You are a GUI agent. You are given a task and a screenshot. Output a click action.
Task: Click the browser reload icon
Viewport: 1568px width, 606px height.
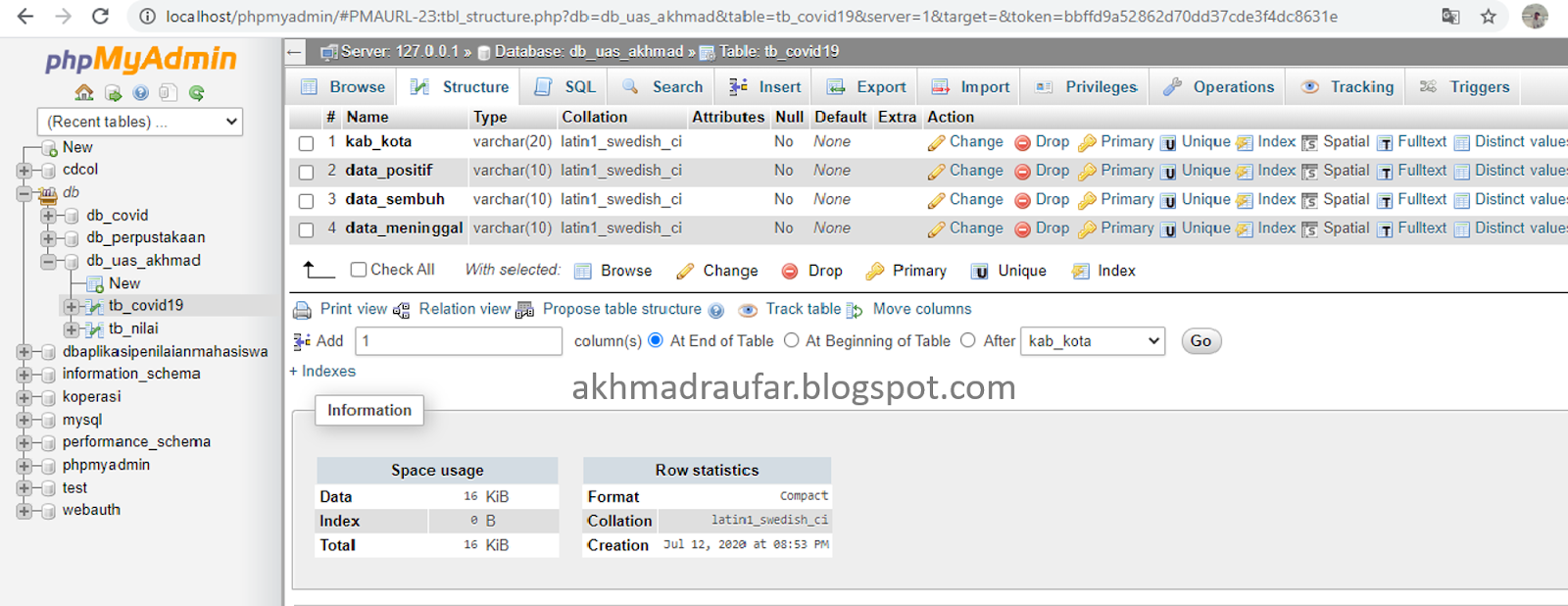[100, 16]
